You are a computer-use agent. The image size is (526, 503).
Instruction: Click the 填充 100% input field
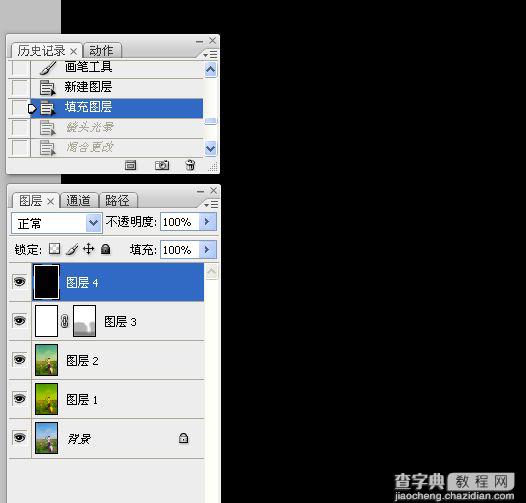(x=180, y=249)
